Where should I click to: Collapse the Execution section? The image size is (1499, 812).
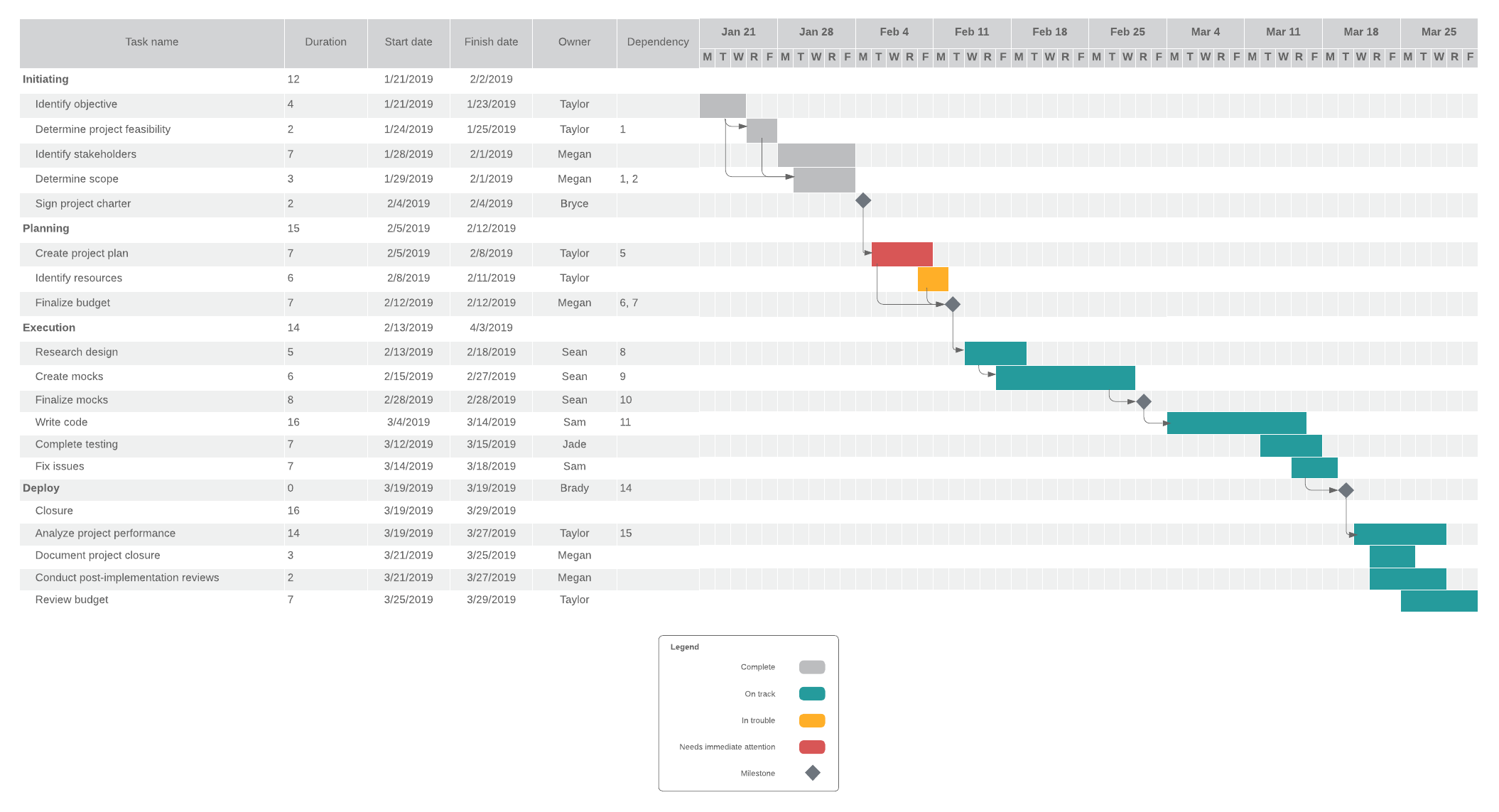click(x=48, y=327)
